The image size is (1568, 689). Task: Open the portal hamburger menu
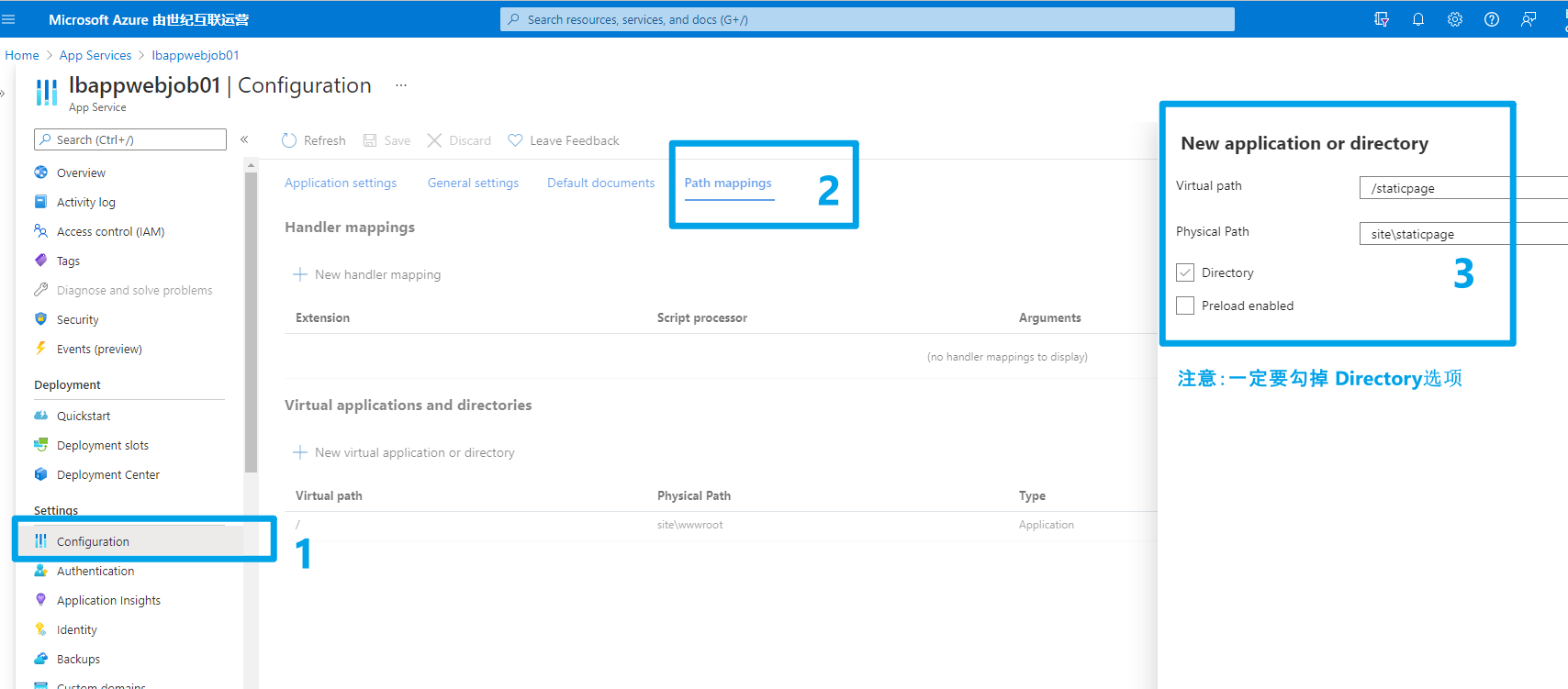click(x=9, y=19)
